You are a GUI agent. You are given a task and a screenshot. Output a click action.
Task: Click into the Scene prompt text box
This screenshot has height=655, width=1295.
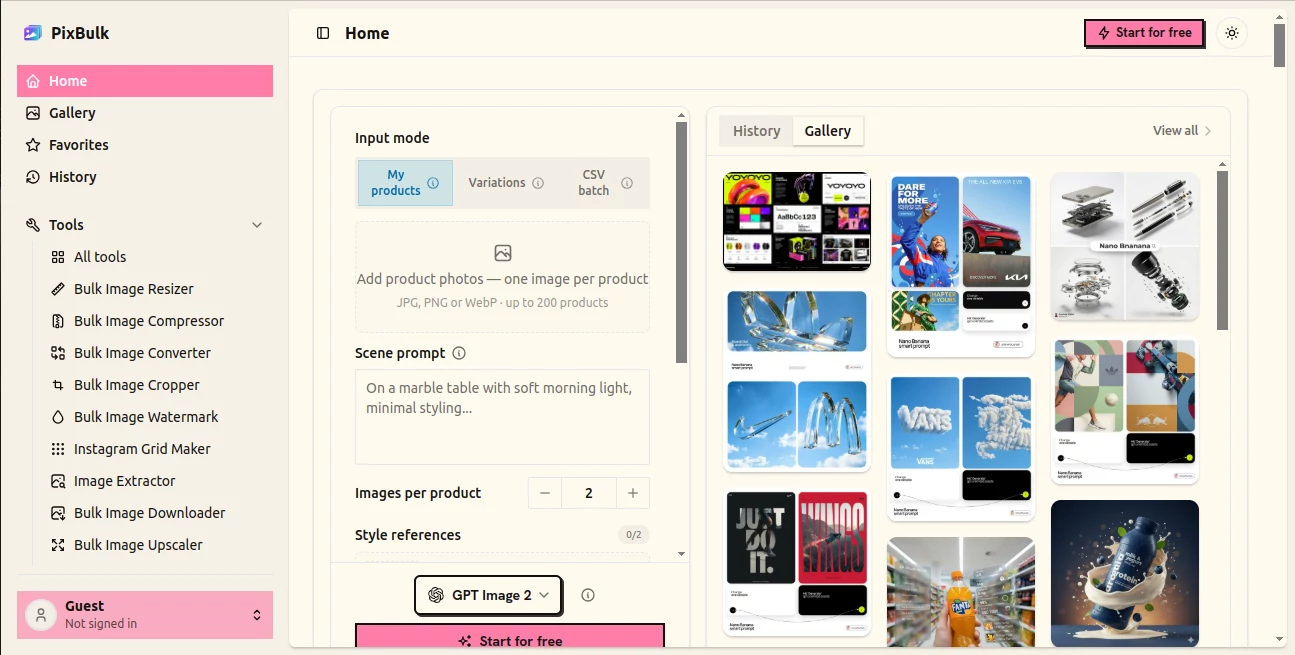tap(502, 417)
